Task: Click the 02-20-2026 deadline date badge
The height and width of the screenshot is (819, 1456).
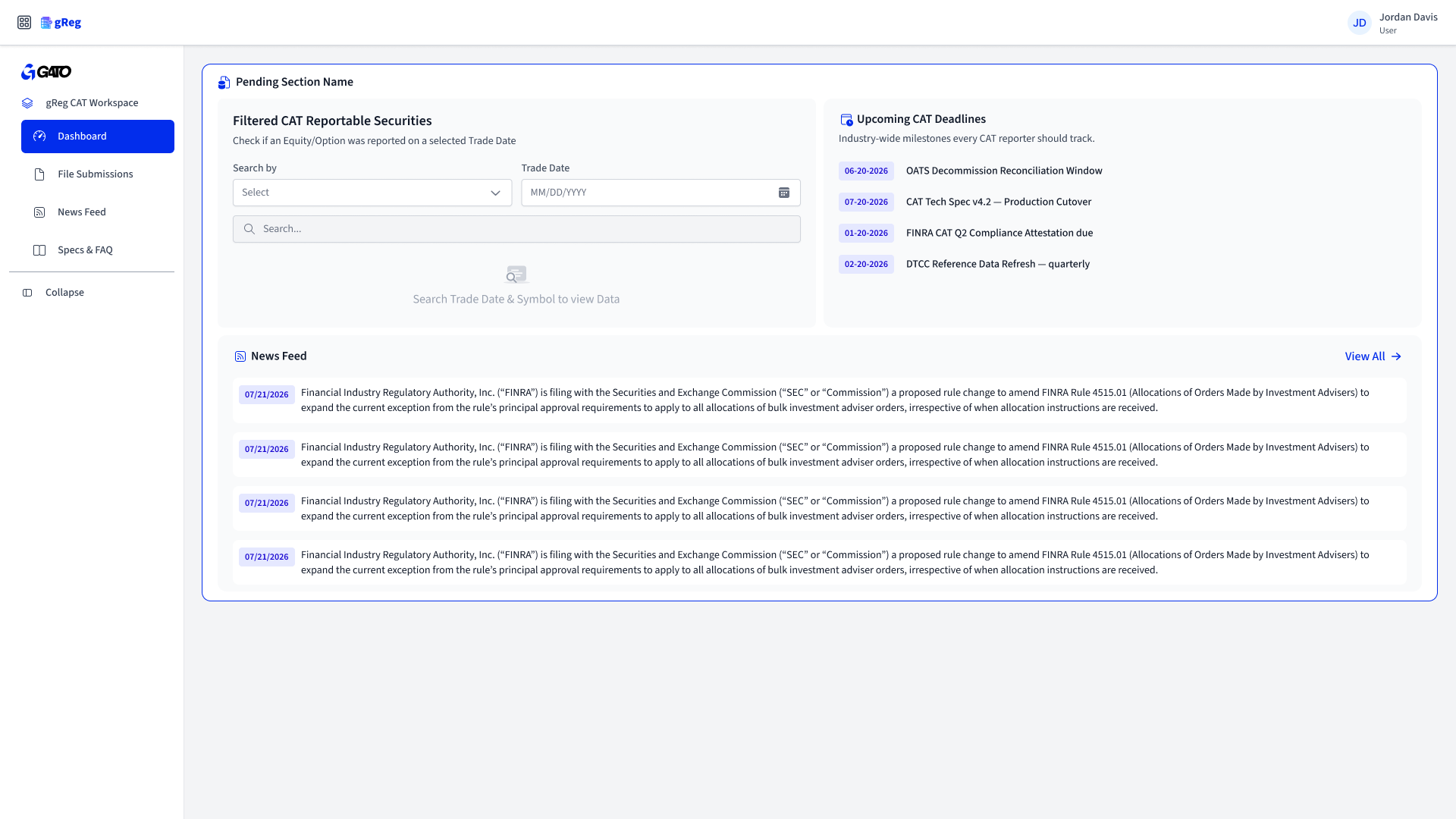Action: pyautogui.click(x=866, y=265)
